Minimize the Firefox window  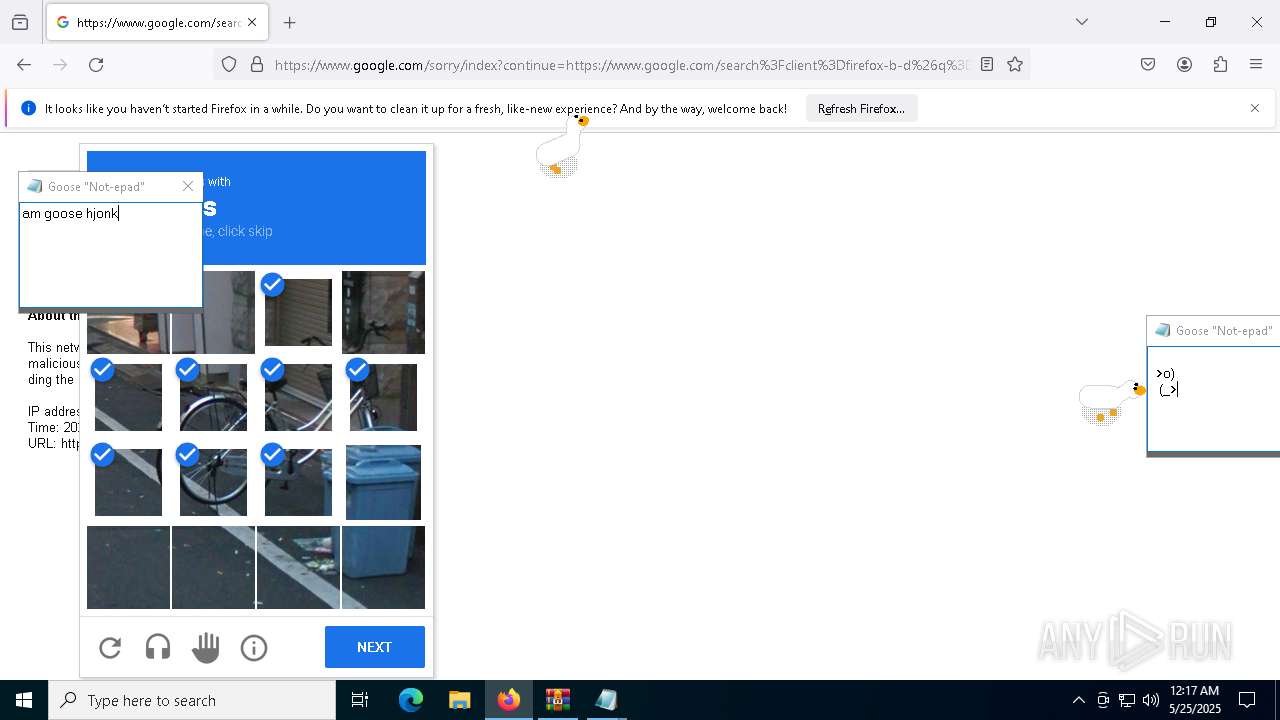click(1165, 22)
